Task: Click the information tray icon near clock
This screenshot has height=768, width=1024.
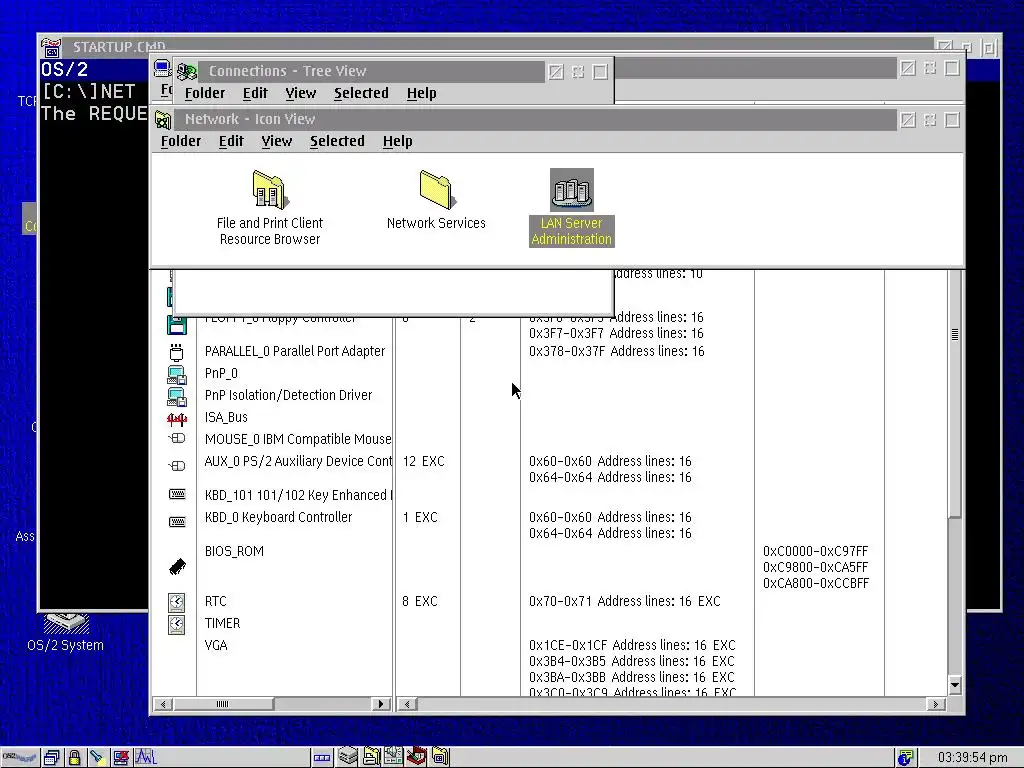Action: (x=905, y=758)
